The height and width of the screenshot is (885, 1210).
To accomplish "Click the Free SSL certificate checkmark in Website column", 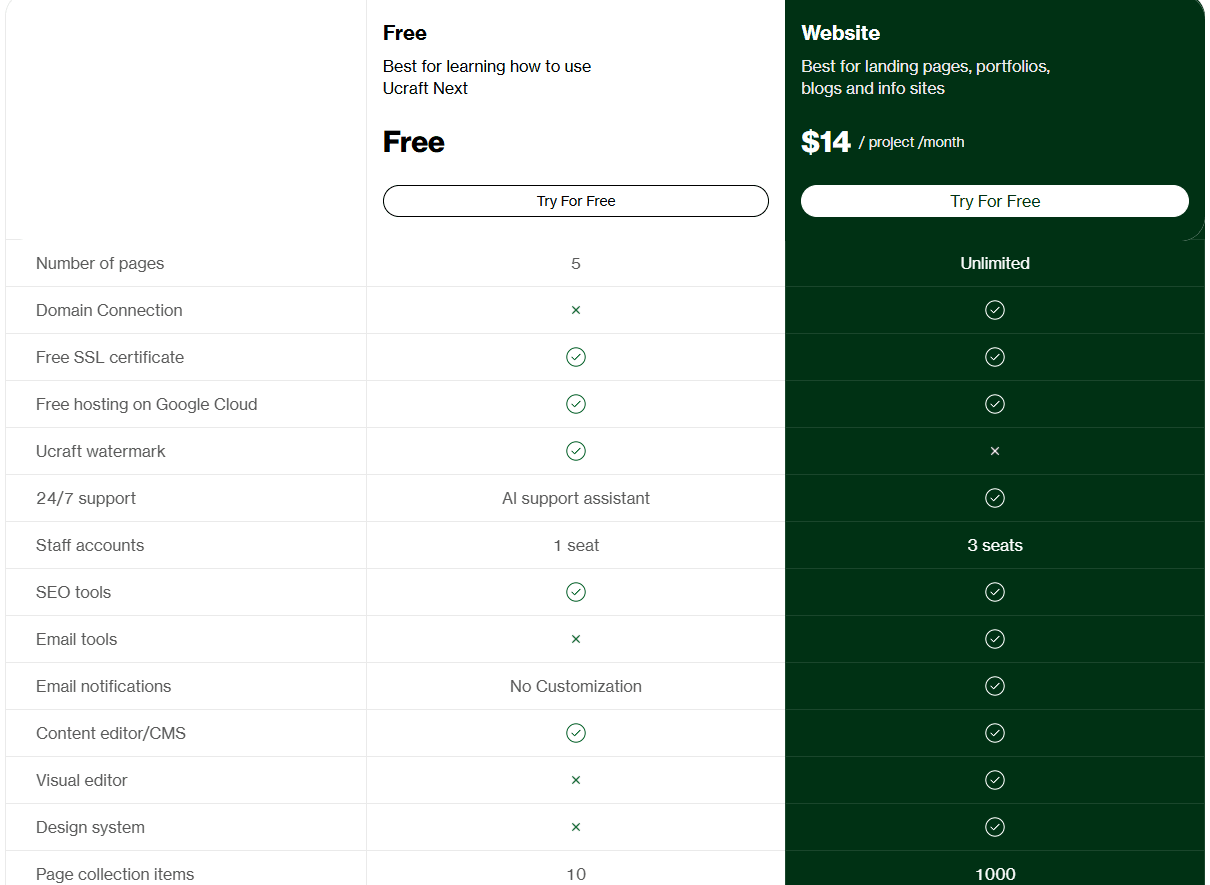I will (x=995, y=357).
